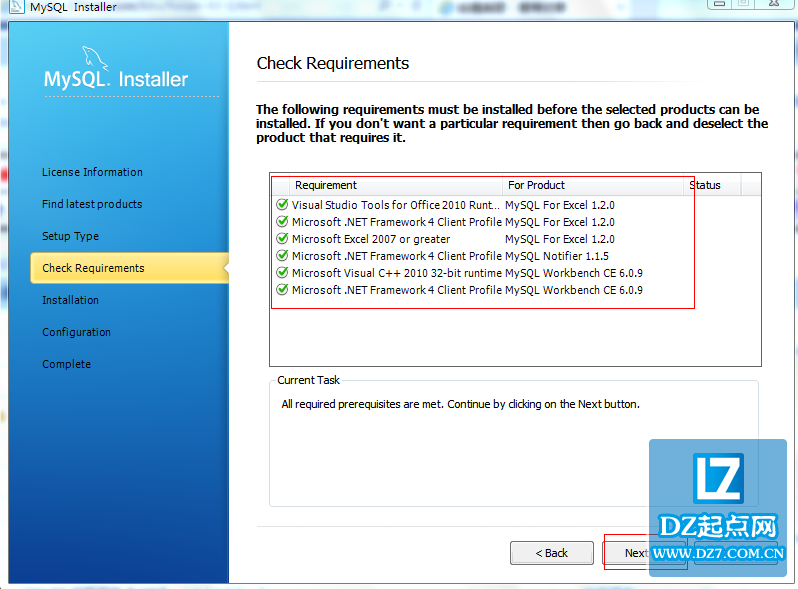Click the green check icon beside Visual Studio Tools

282,205
